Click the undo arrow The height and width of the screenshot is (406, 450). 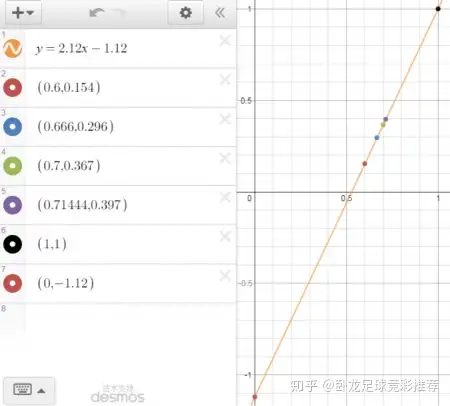pyautogui.click(x=97, y=13)
